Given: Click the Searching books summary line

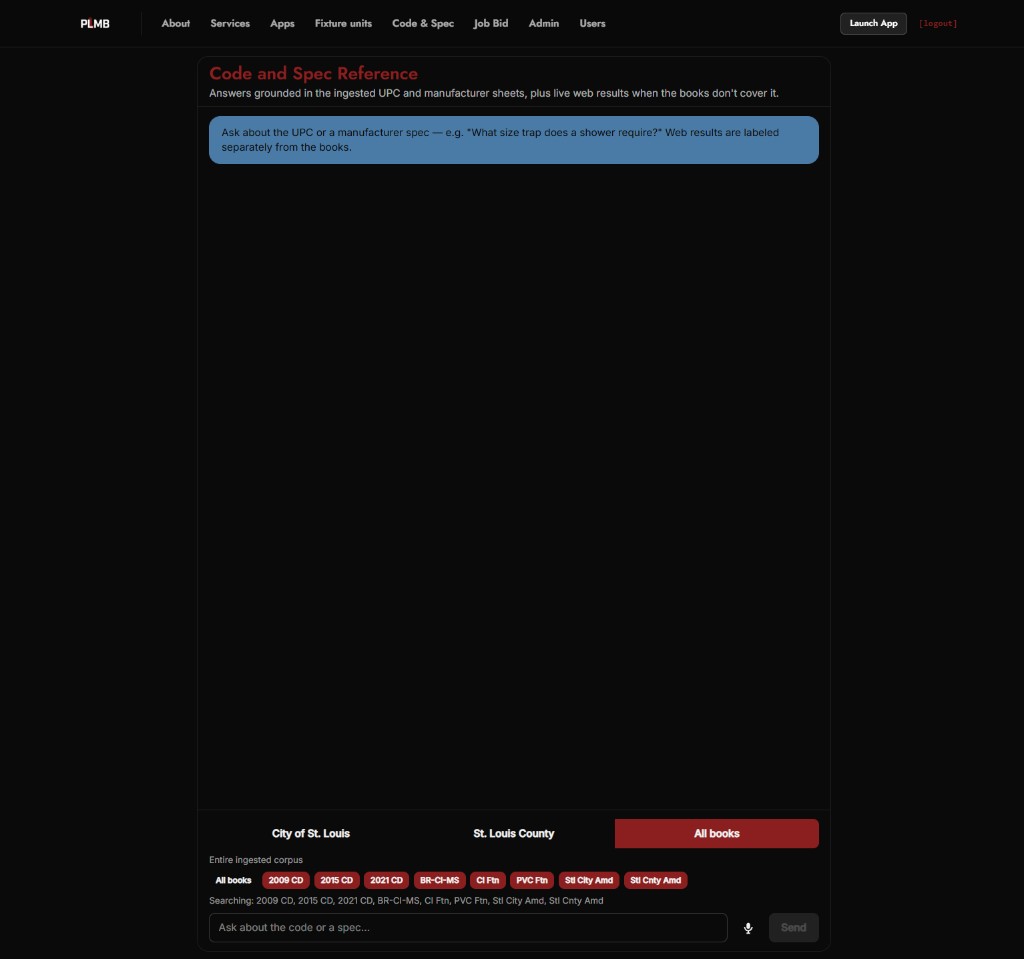Looking at the screenshot, I should (x=406, y=900).
